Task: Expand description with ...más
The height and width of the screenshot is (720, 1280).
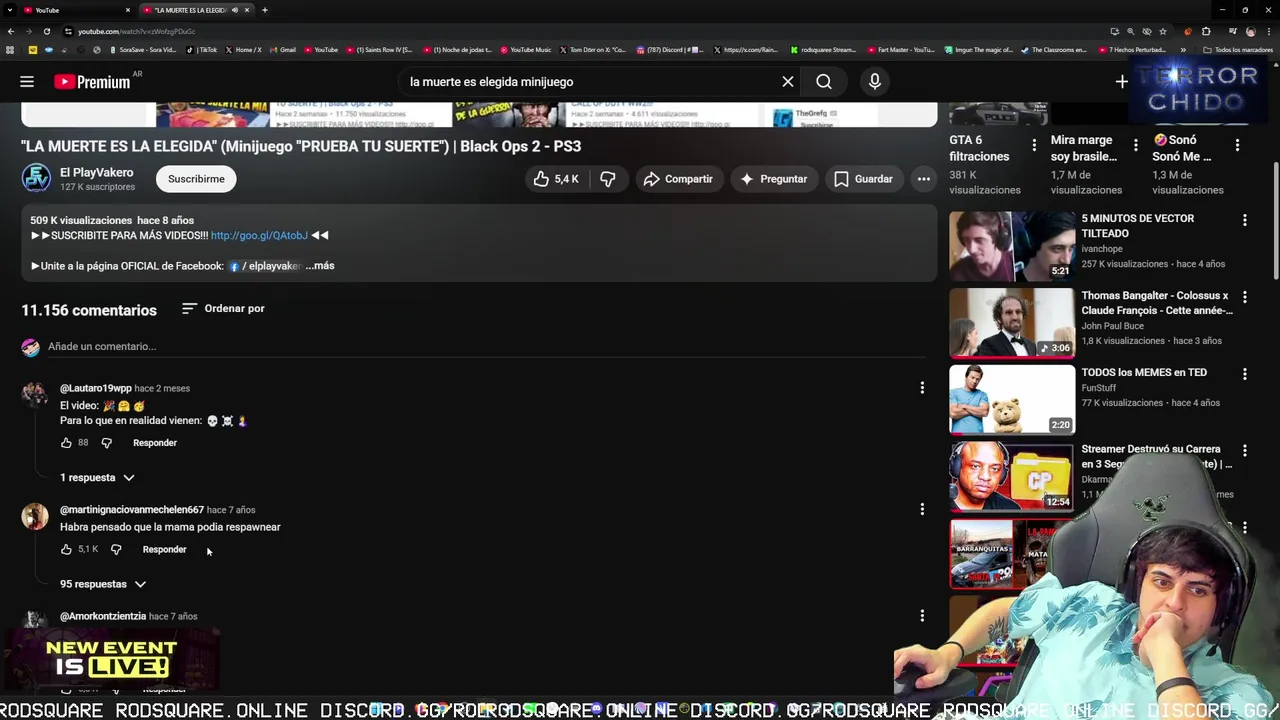Action: (x=320, y=266)
